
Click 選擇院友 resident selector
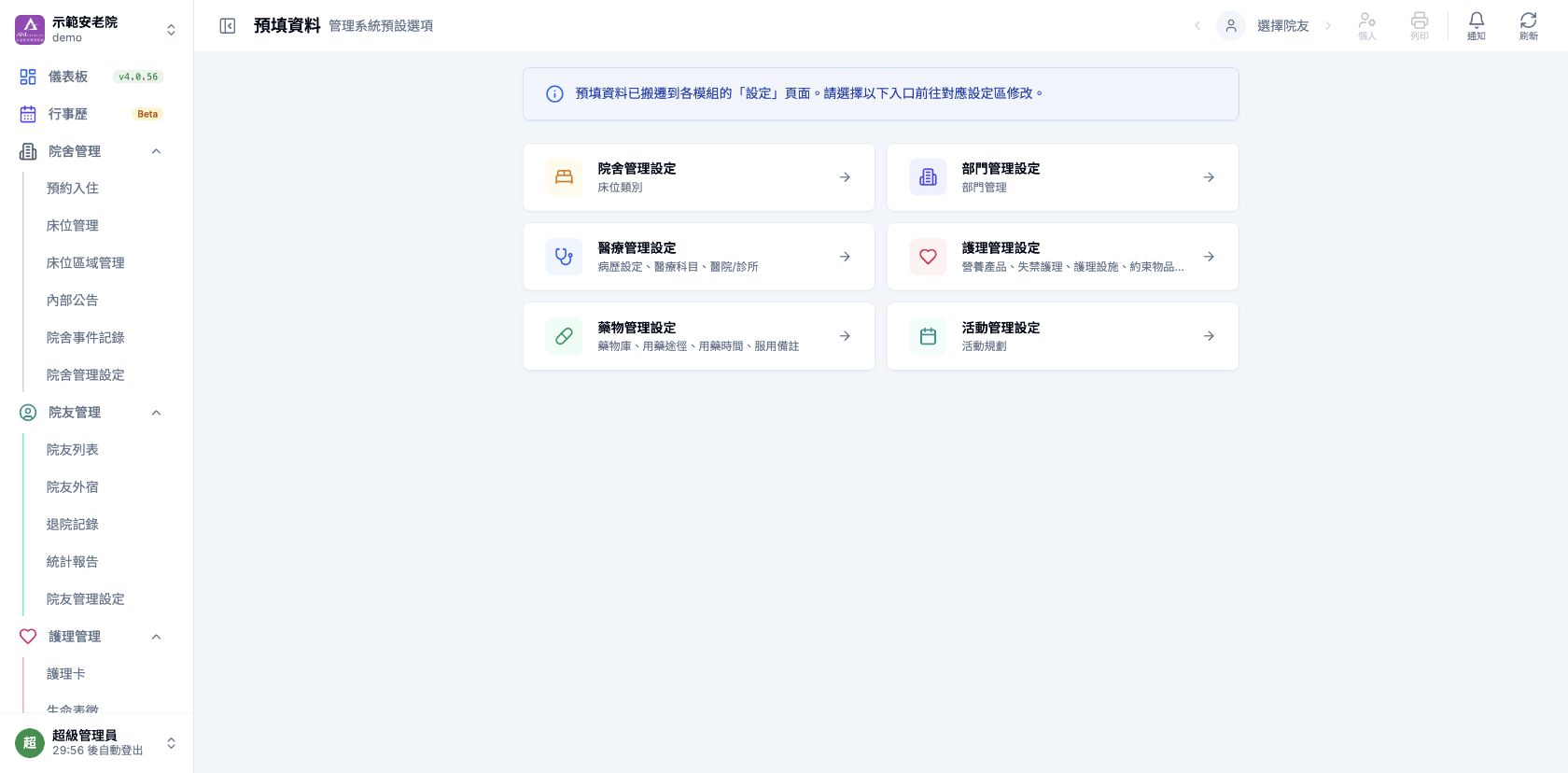point(1282,26)
